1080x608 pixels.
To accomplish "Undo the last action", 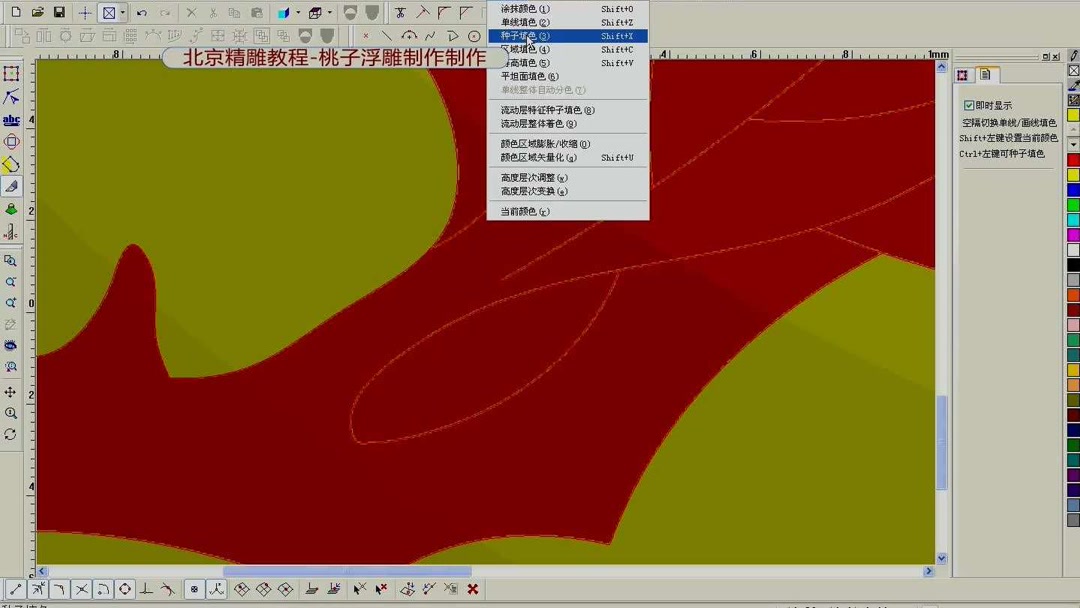I will click(x=143, y=11).
